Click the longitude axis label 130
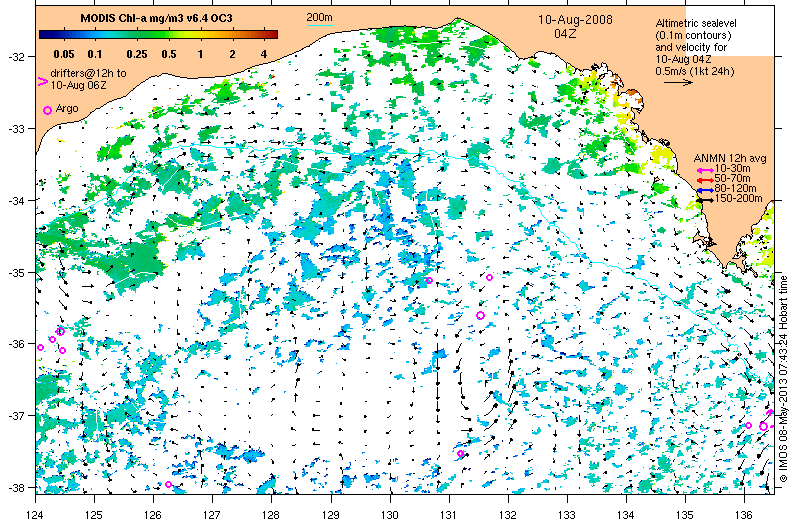This screenshot has height=520, width=800. point(390,514)
